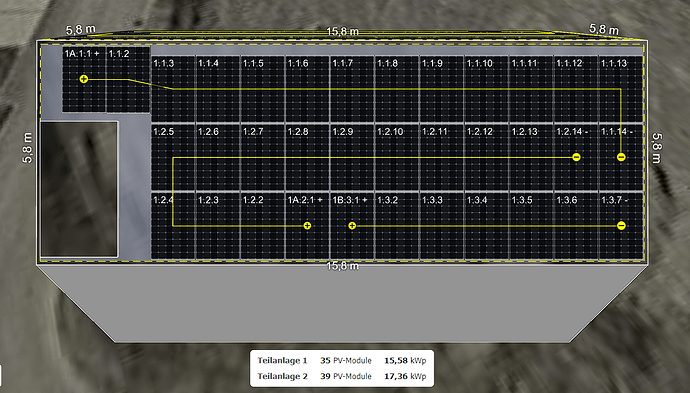Click the Teilanlage 1 summary row
This screenshot has width=690, height=393.
point(342,360)
